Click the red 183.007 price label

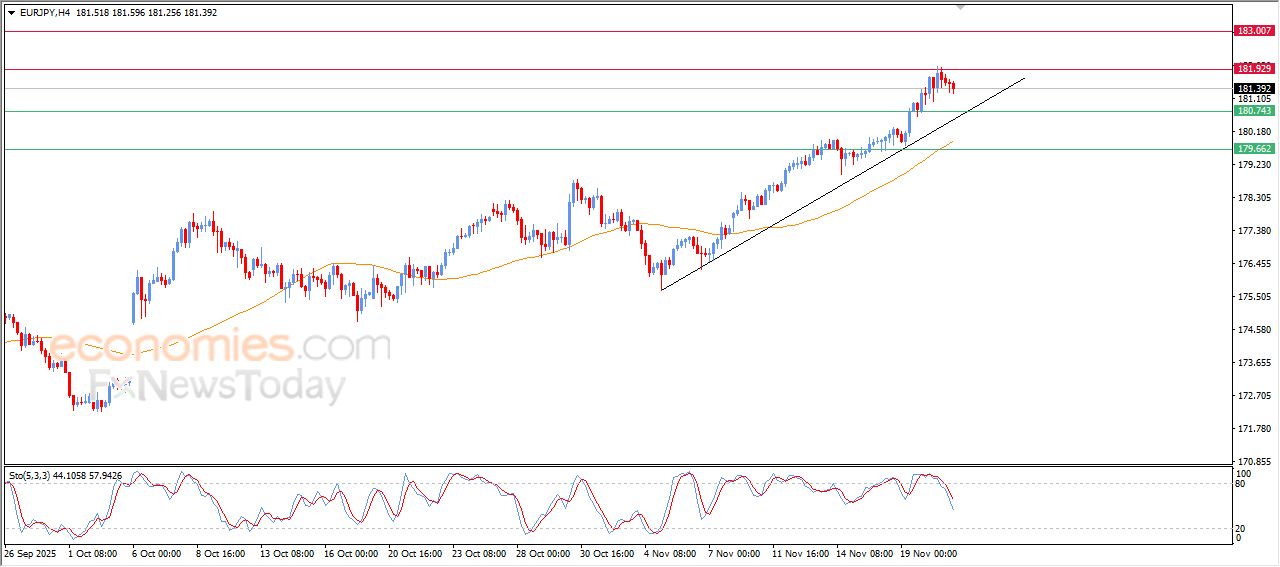(1254, 31)
